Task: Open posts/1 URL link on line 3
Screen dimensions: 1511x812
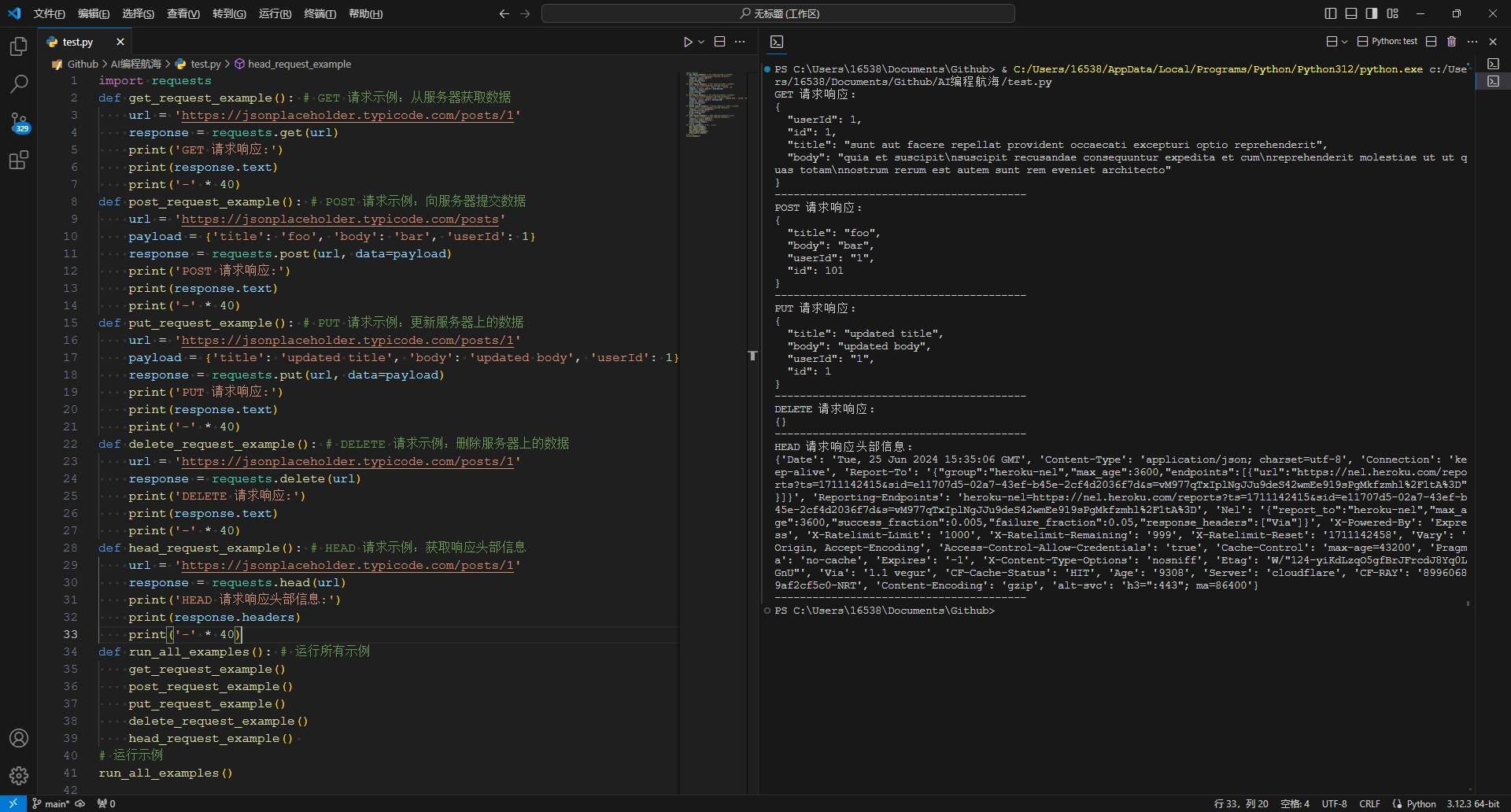Action: click(347, 115)
